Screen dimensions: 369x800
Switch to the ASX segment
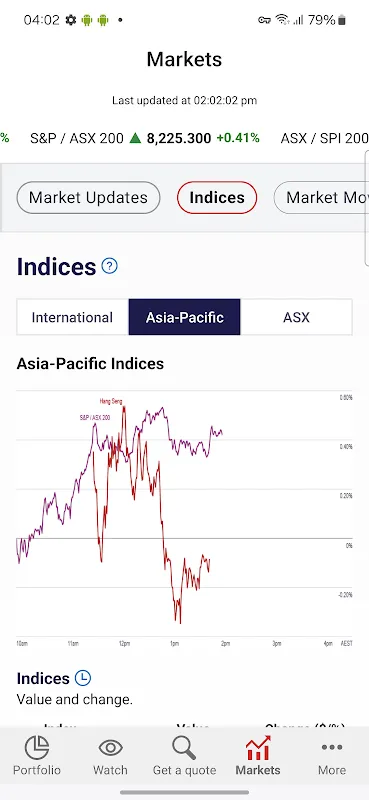point(296,317)
